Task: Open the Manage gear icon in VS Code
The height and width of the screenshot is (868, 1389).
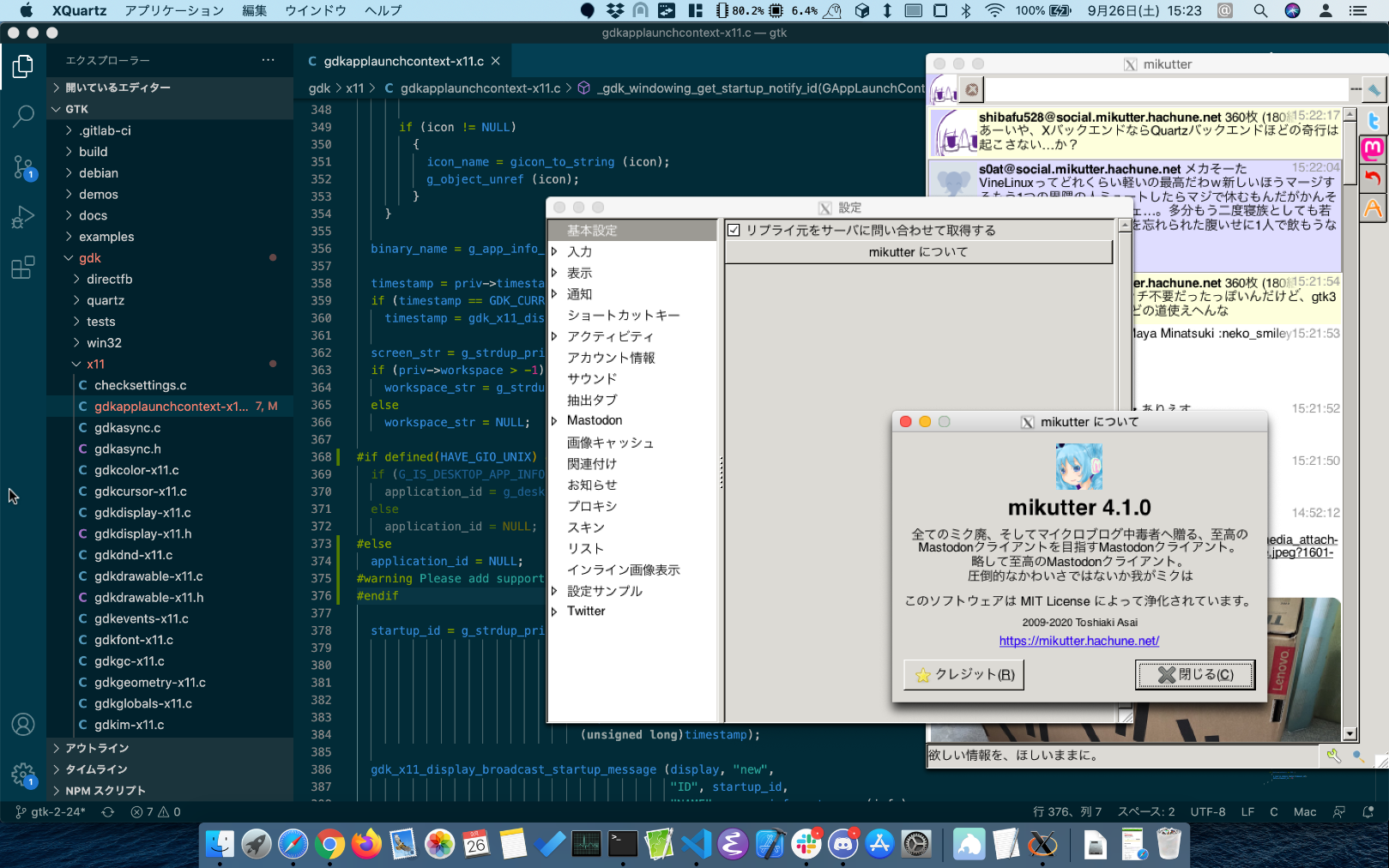Action: pyautogui.click(x=23, y=775)
